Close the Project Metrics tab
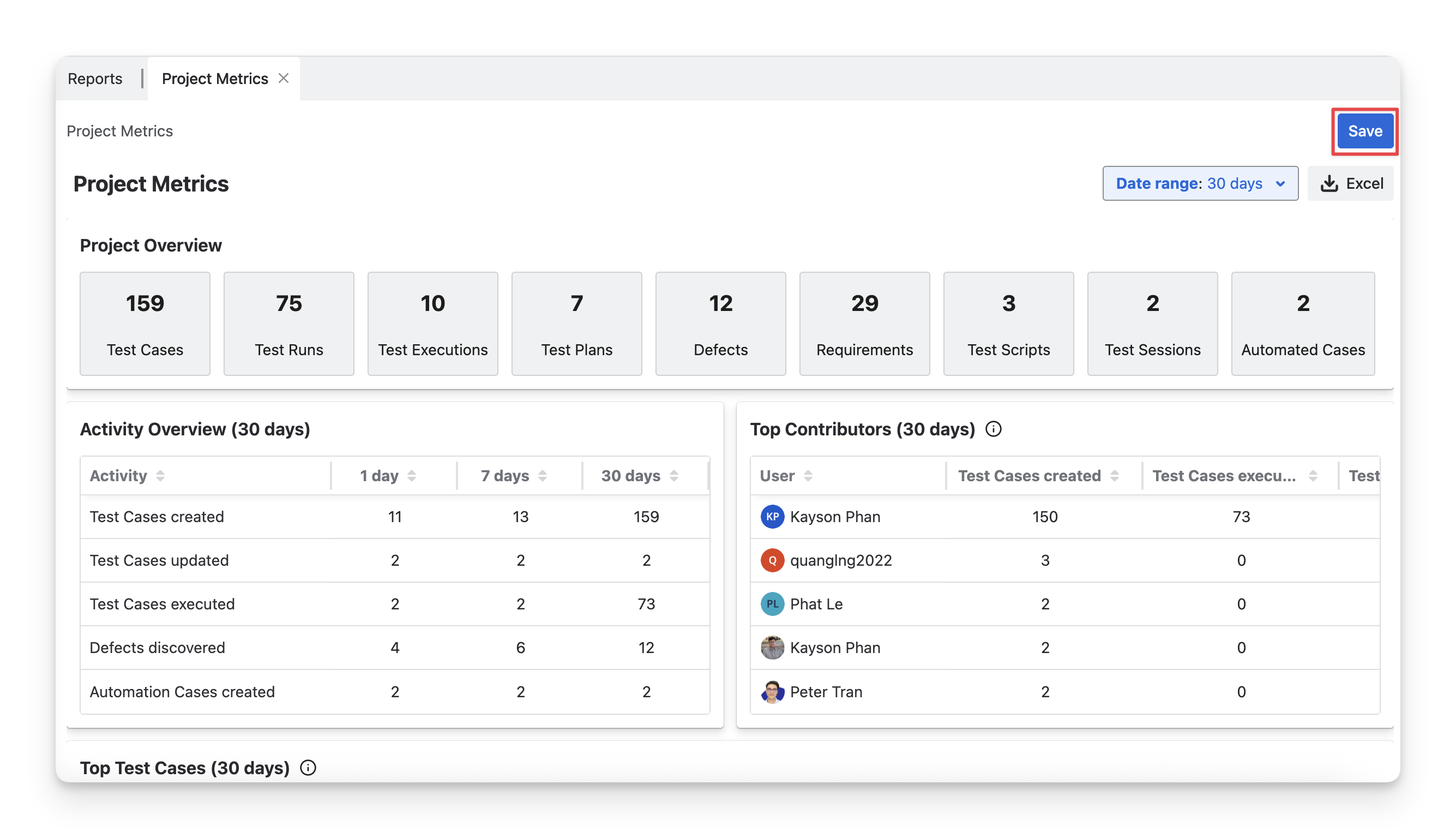This screenshot has width=1456, height=838. (284, 77)
